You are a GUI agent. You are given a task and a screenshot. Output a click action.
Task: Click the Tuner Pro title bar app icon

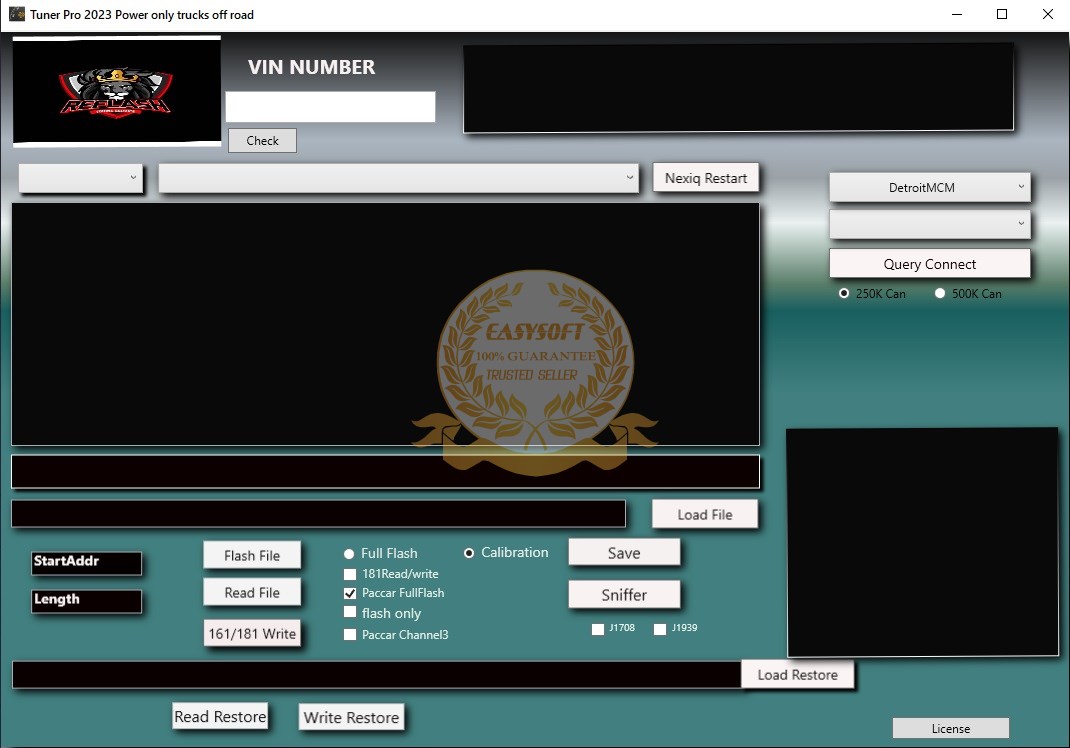[x=16, y=14]
